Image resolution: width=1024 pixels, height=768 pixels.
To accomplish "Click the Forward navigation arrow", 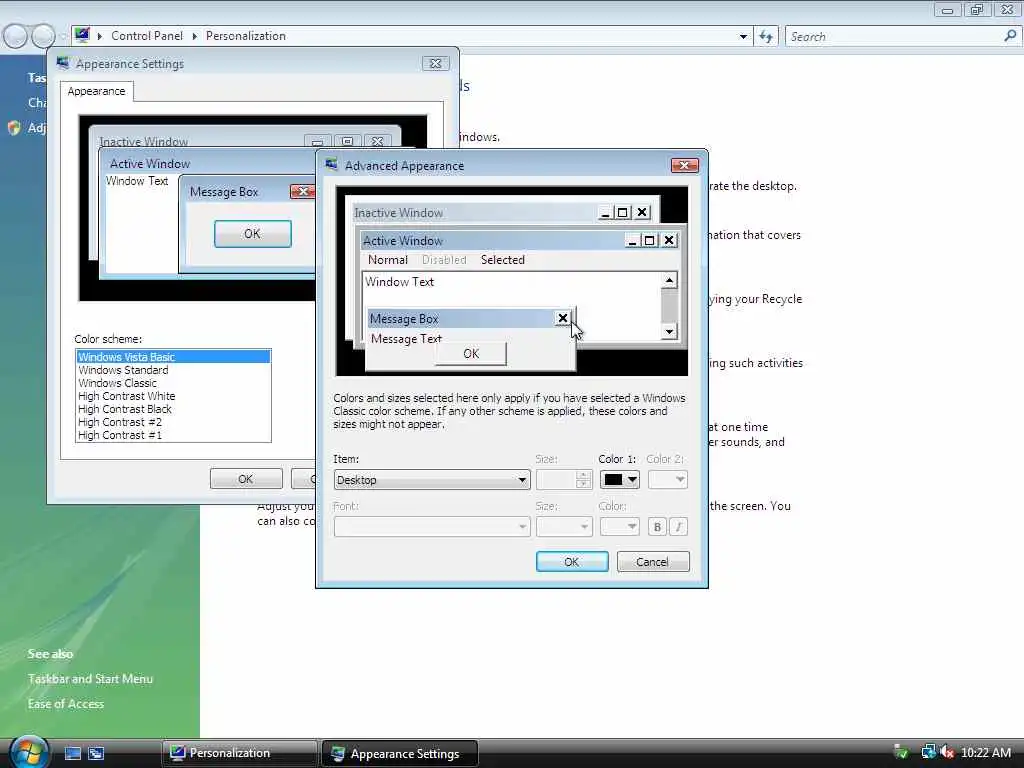I will click(x=44, y=37).
